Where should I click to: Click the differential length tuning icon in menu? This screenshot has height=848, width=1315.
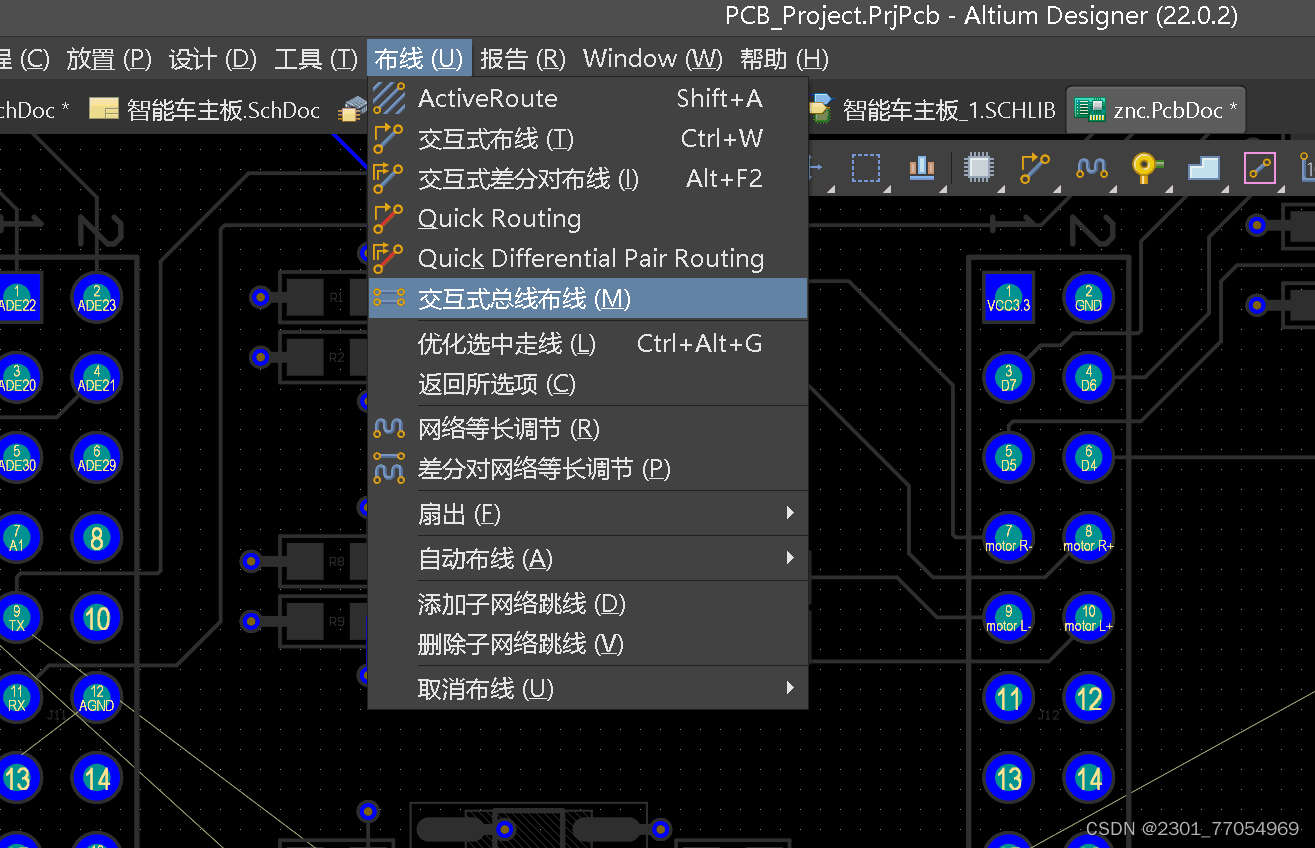pos(389,467)
